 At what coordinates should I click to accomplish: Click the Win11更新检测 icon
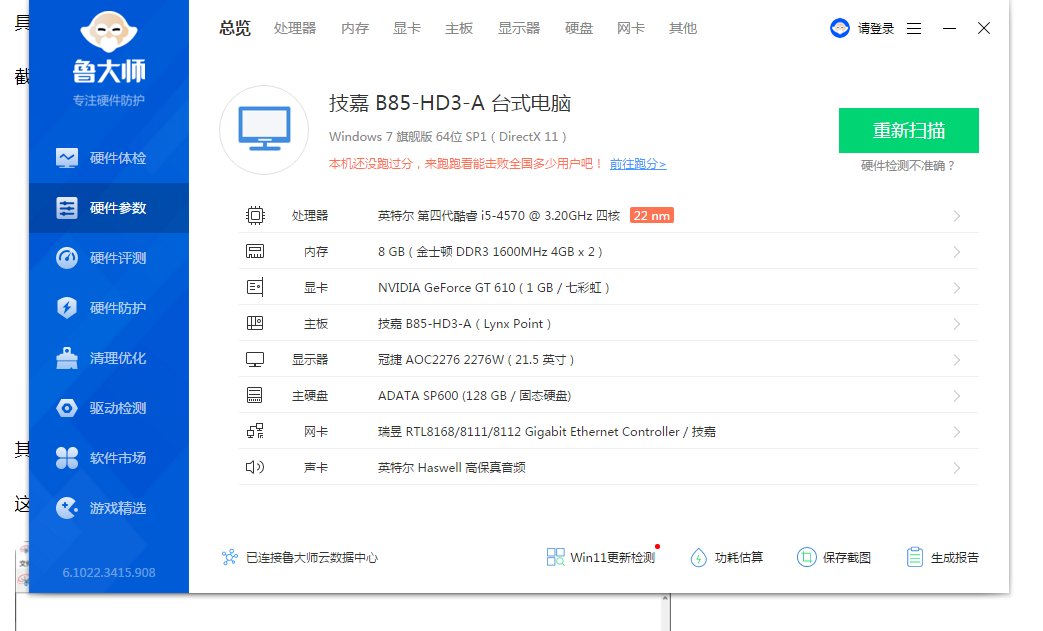[x=555, y=557]
